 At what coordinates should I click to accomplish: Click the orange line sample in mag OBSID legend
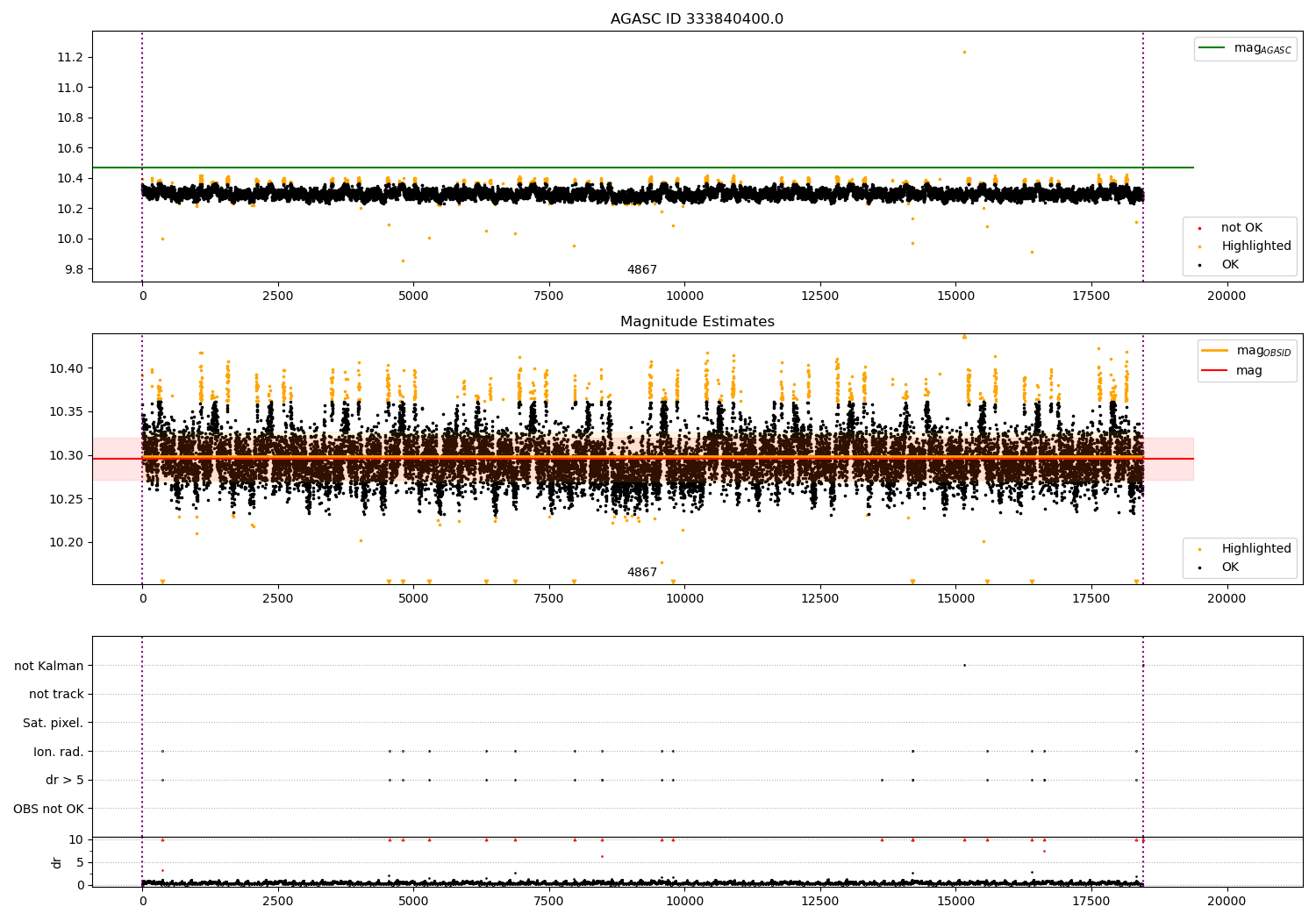tap(1214, 351)
